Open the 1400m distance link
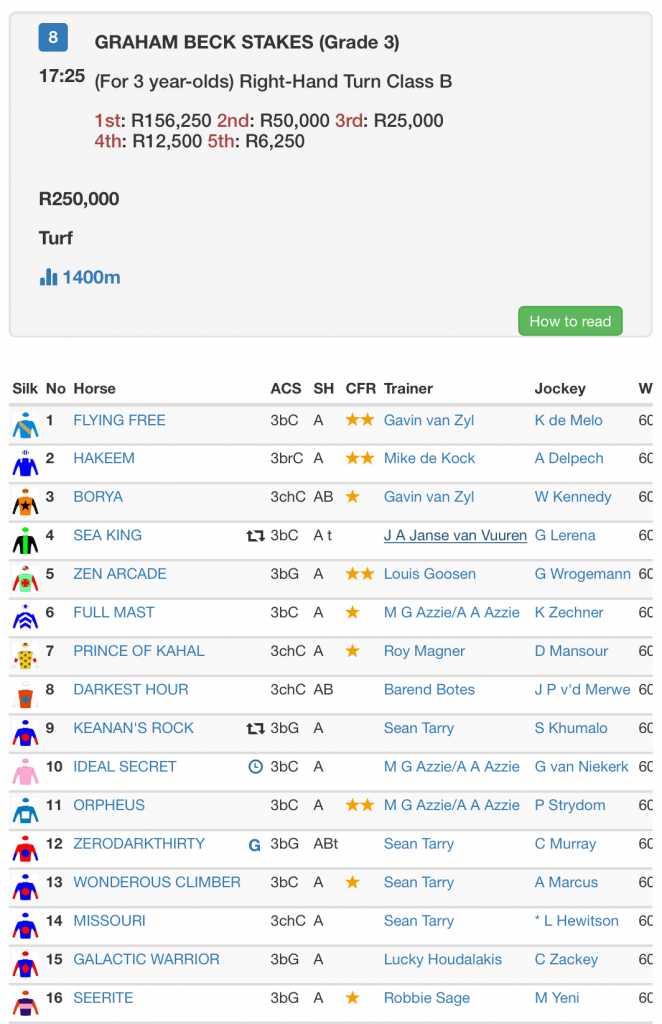Image resolution: width=662 pixels, height=1024 pixels. [91, 277]
